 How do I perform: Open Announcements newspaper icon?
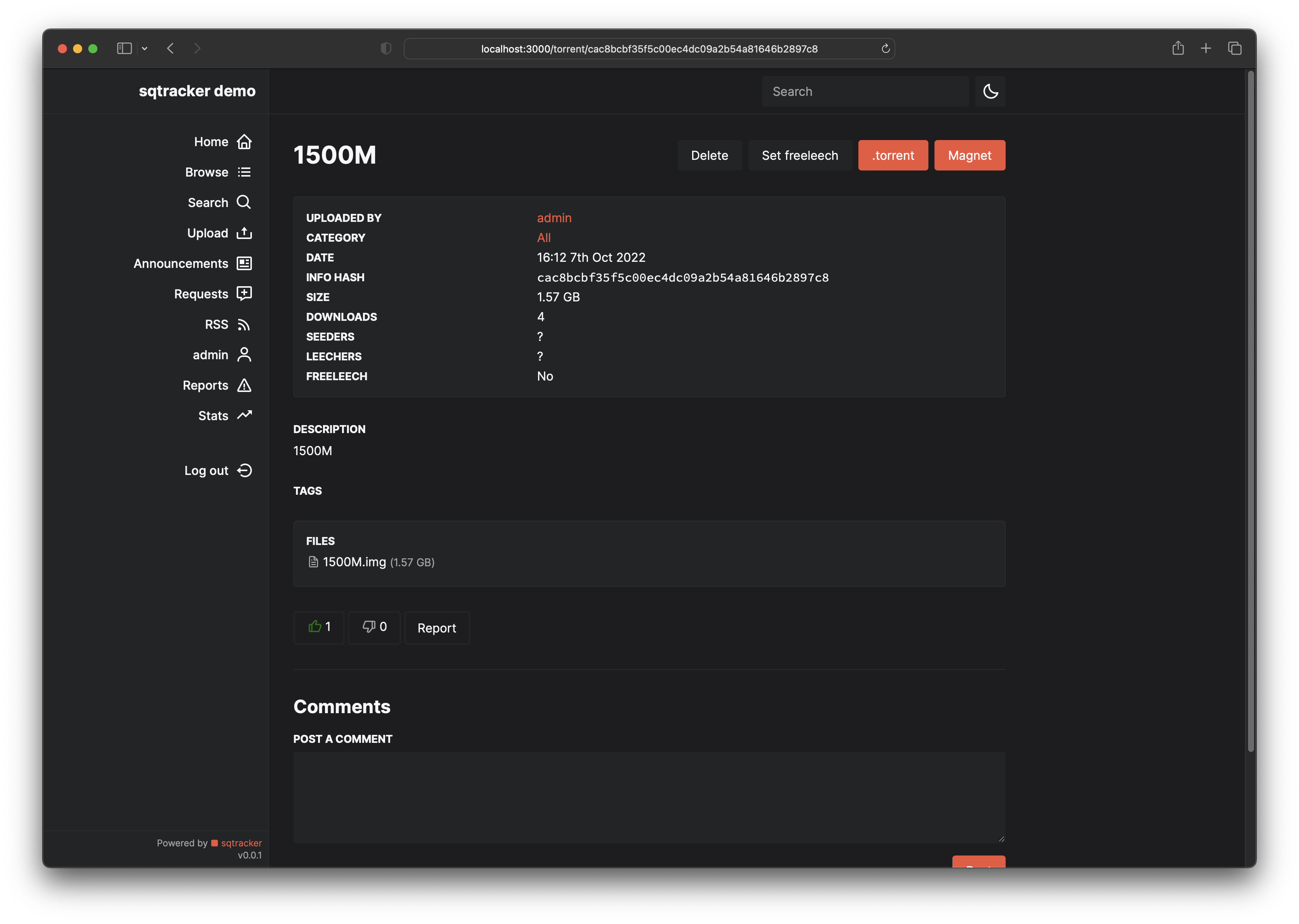tap(244, 263)
